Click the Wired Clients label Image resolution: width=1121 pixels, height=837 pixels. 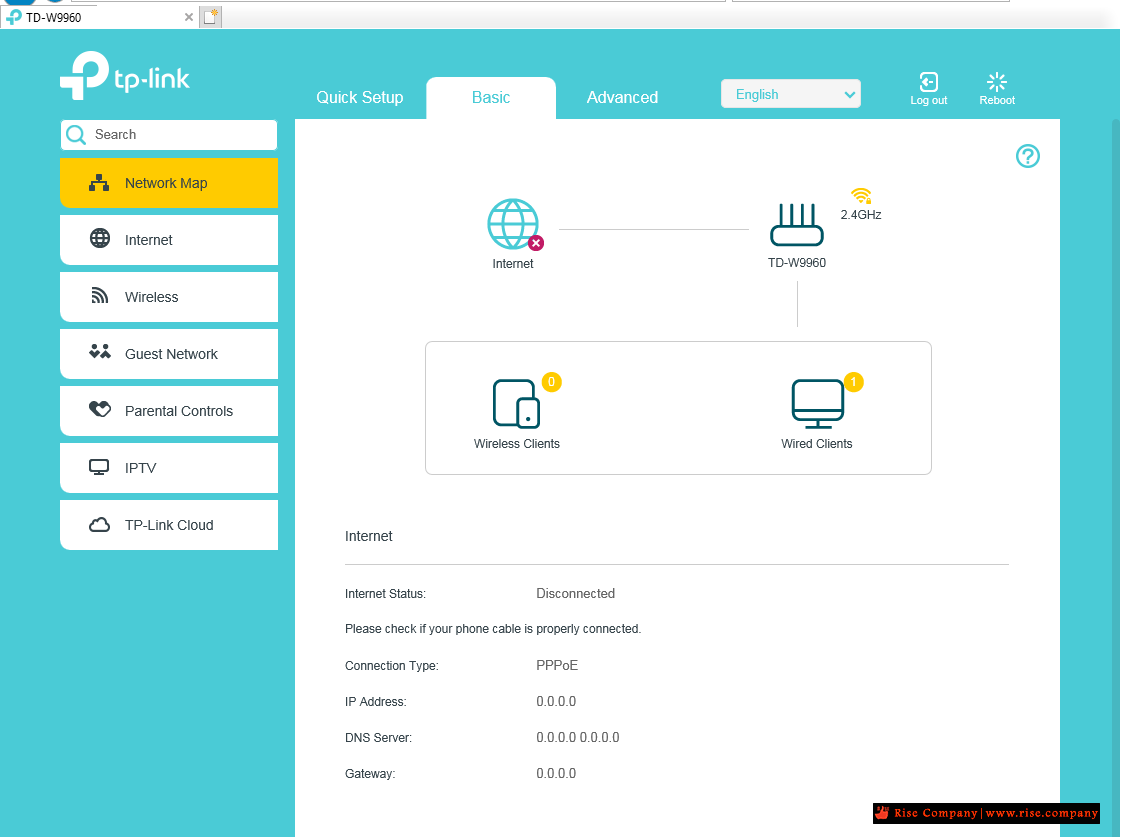click(816, 444)
